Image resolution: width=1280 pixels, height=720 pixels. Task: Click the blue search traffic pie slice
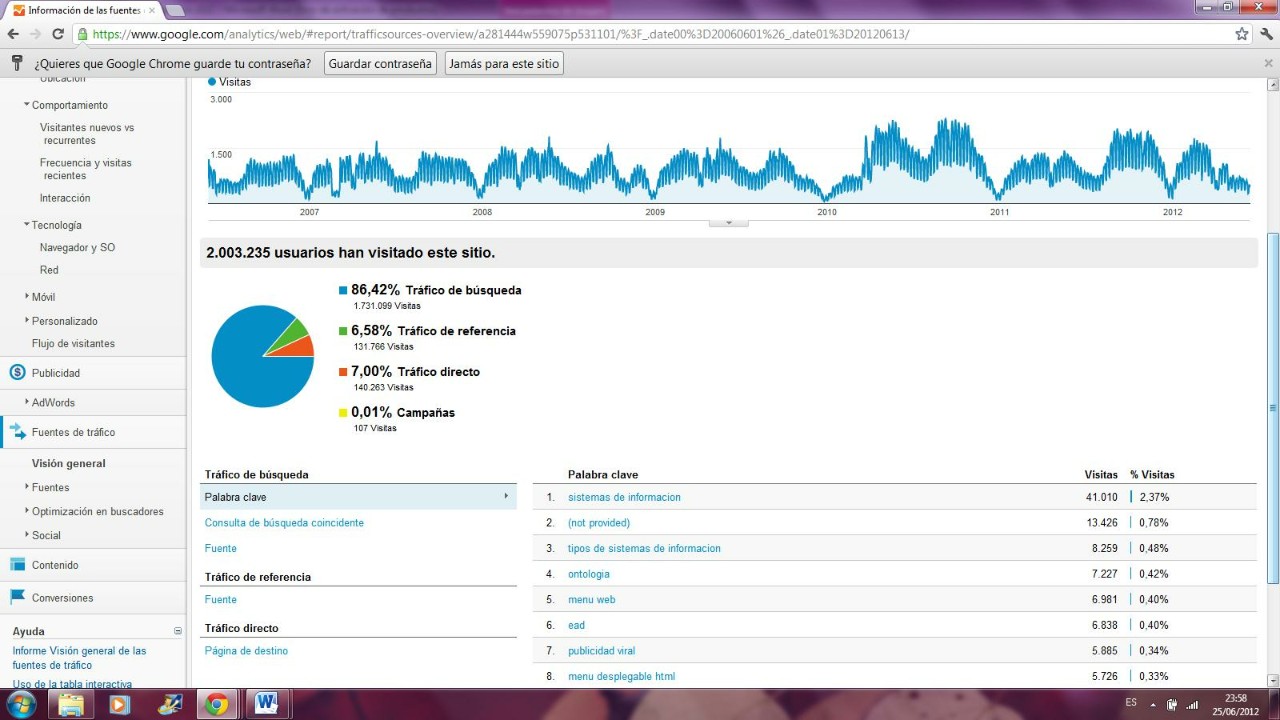coord(245,365)
